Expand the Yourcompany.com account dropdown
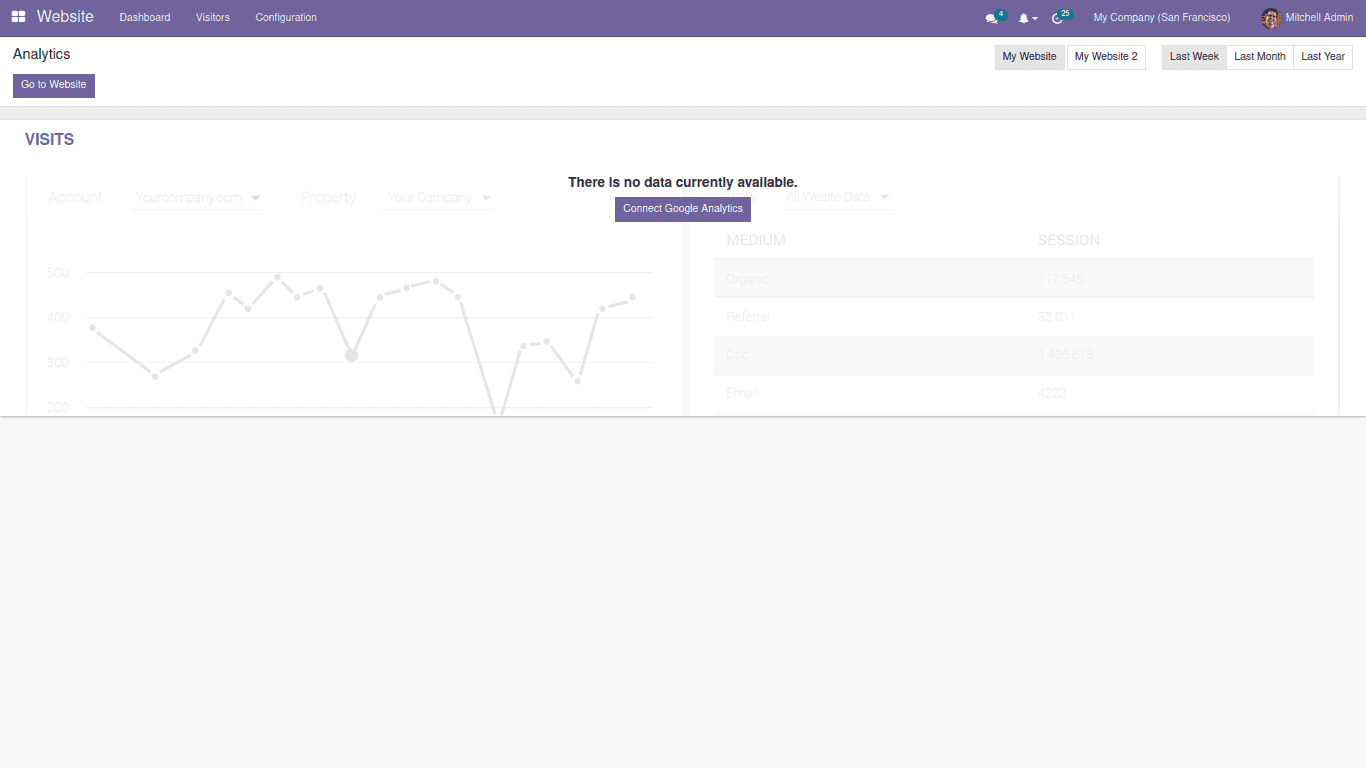1366x768 pixels. pyautogui.click(x=198, y=198)
